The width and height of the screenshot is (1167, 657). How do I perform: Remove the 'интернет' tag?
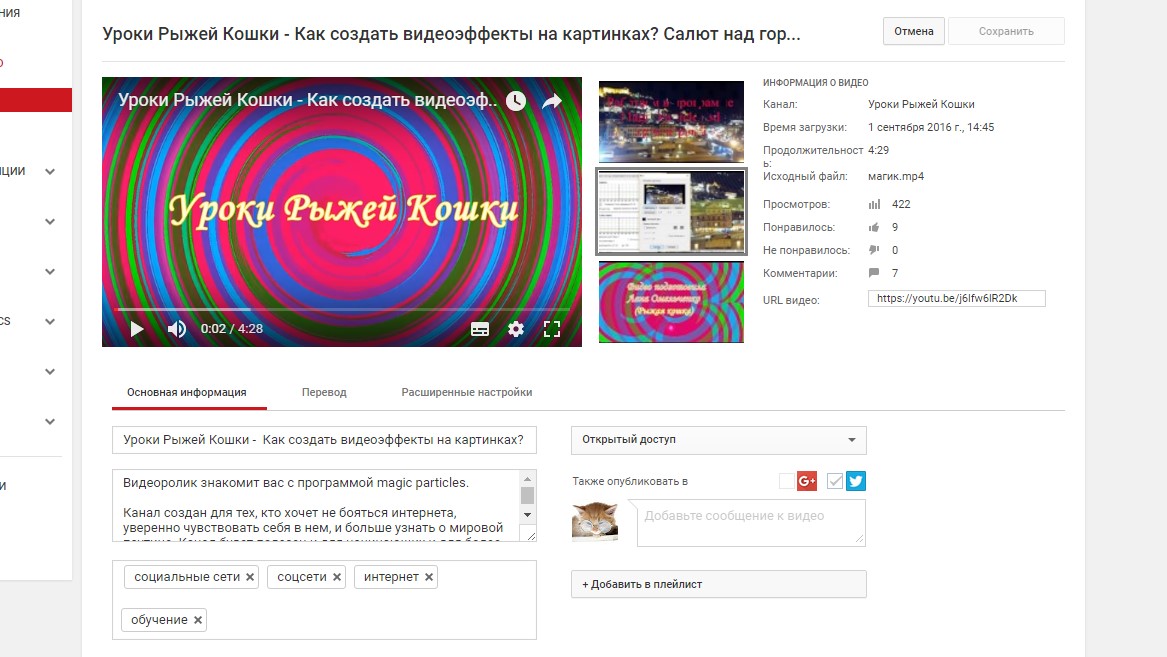(x=429, y=577)
